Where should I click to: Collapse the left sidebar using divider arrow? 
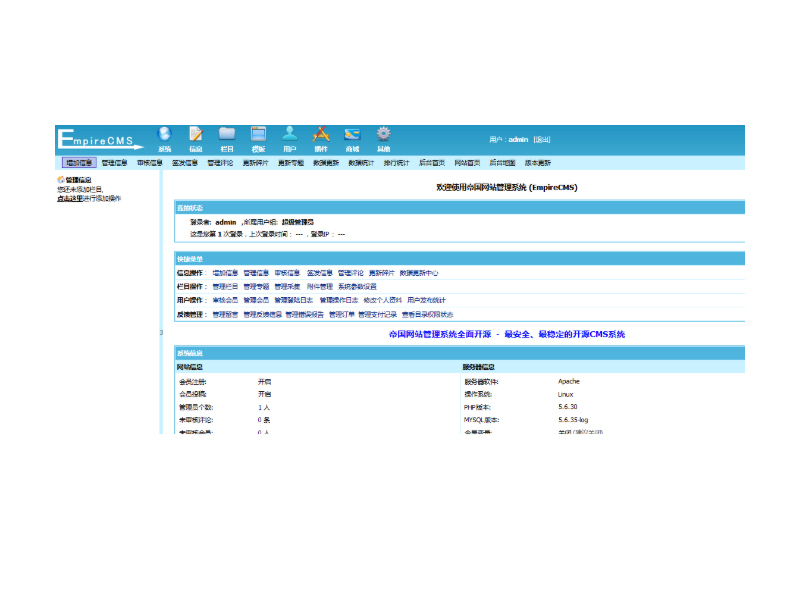pyautogui.click(x=161, y=332)
